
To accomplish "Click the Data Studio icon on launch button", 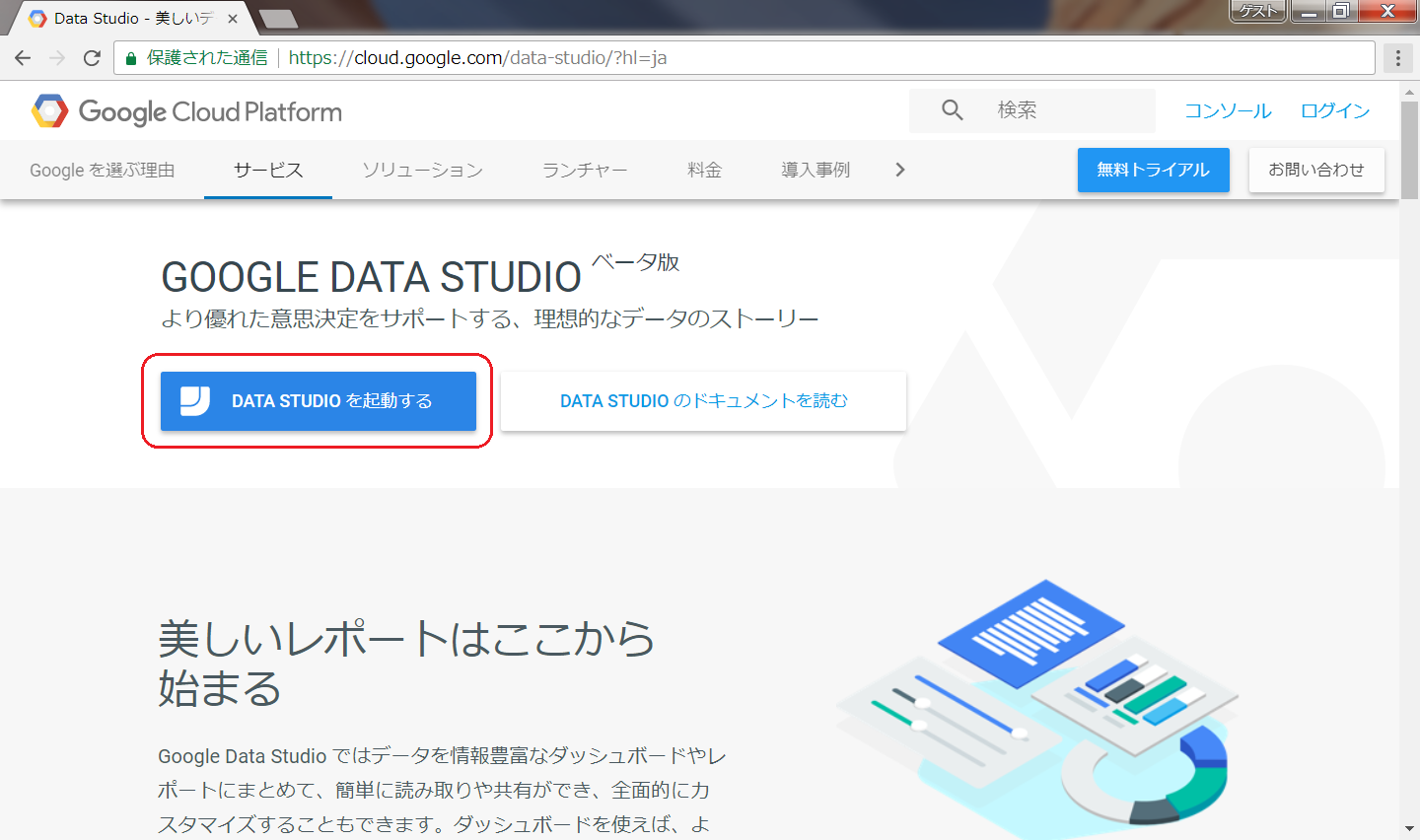I will coord(195,400).
